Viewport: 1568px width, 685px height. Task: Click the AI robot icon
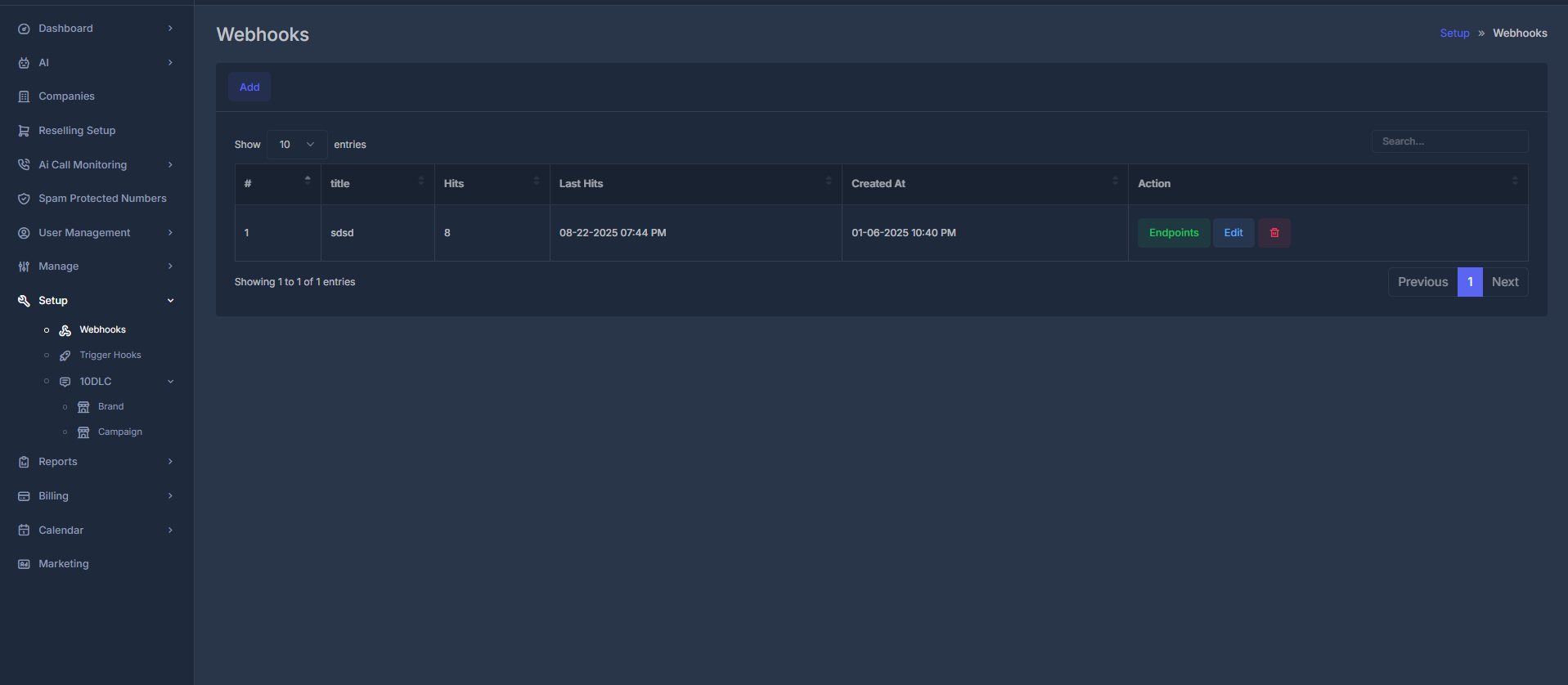24,63
